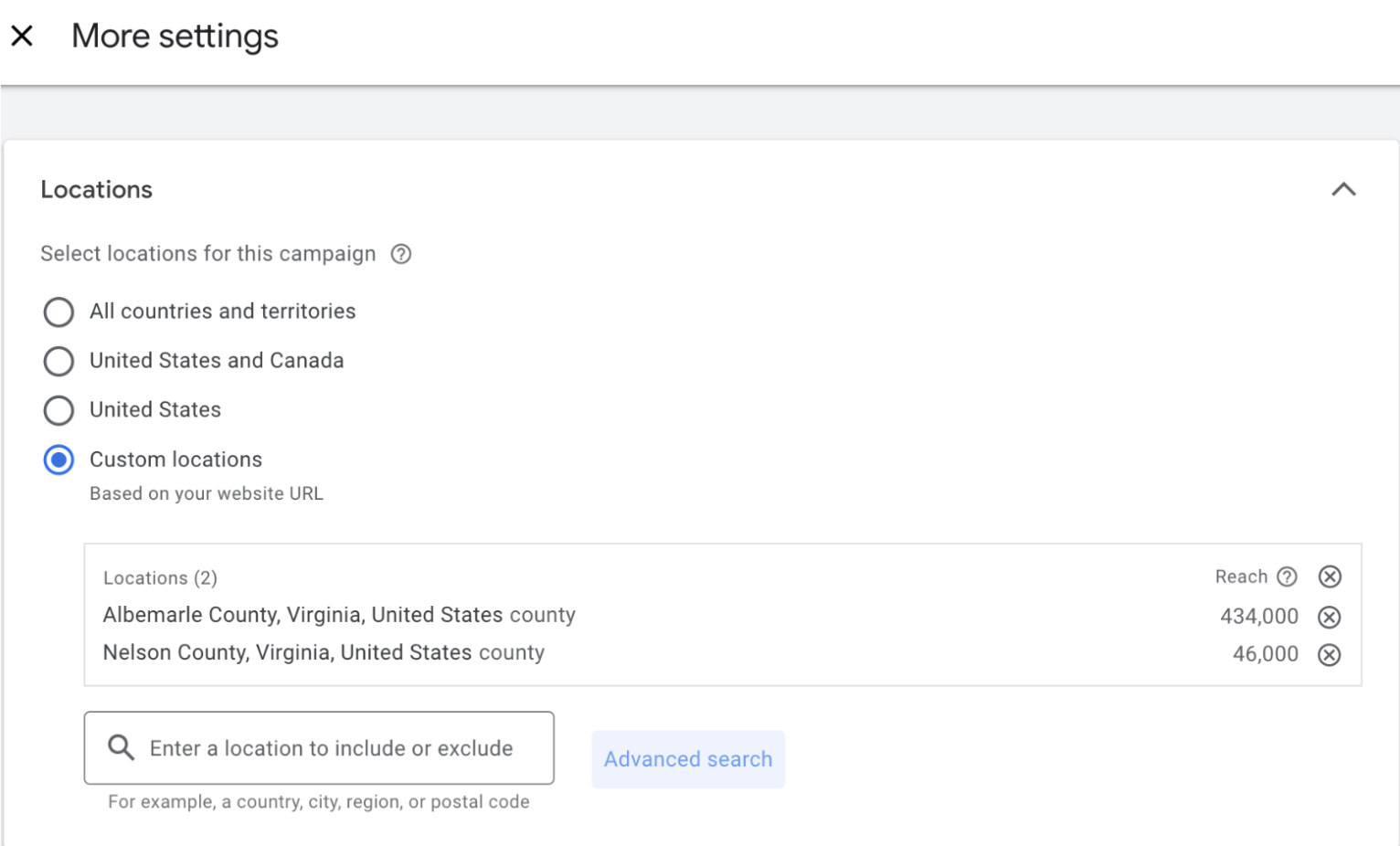1400x846 pixels.
Task: Select the Custom locations radio option
Action: pos(58,460)
